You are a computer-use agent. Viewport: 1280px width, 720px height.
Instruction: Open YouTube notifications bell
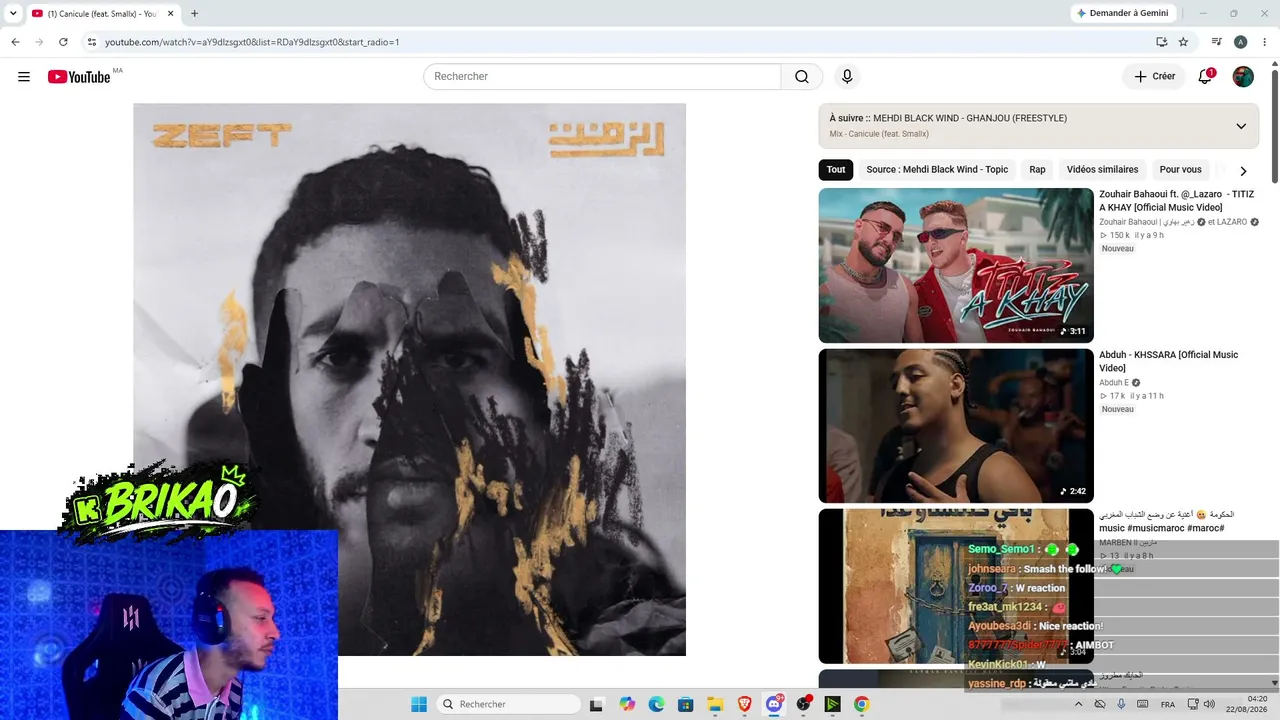coord(1205,77)
